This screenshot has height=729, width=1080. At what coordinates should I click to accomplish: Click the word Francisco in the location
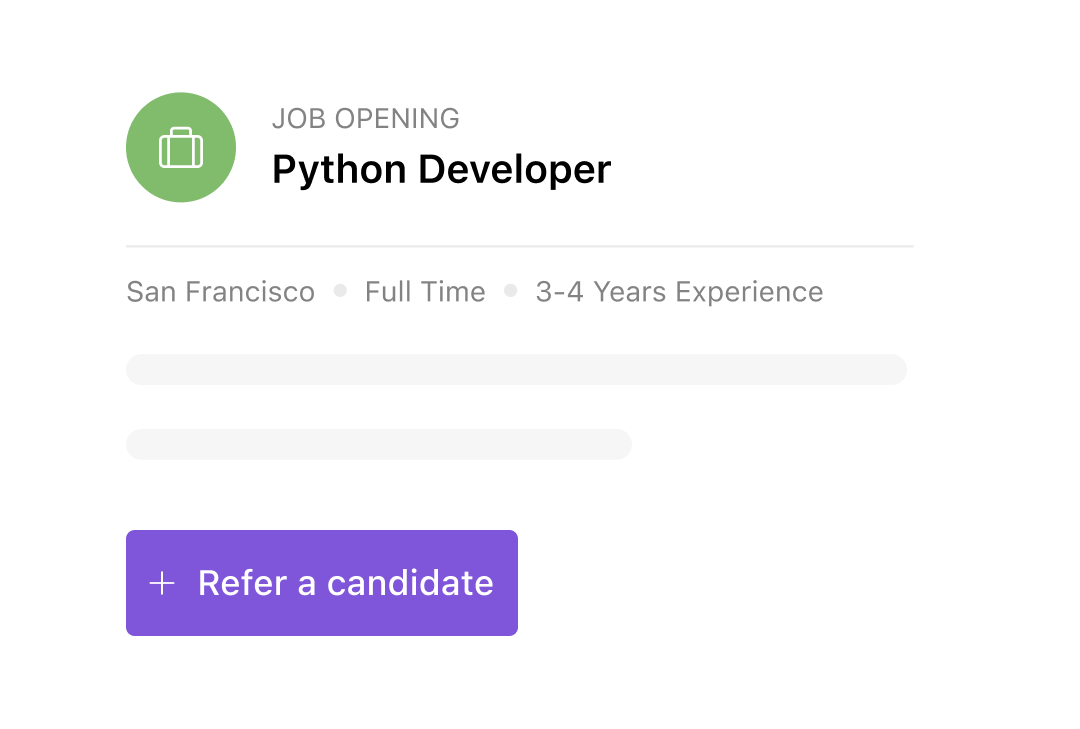[x=250, y=291]
